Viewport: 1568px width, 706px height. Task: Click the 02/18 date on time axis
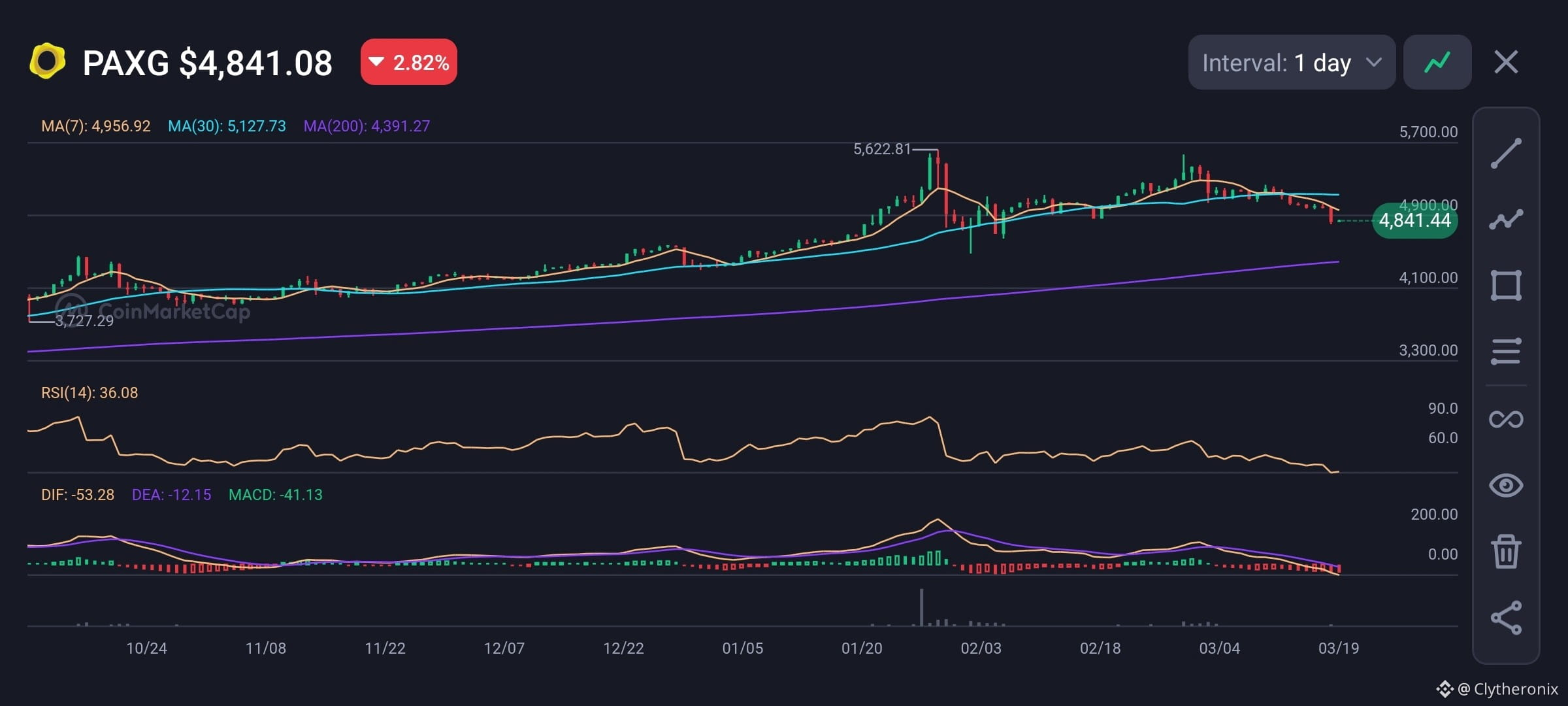[1100, 648]
